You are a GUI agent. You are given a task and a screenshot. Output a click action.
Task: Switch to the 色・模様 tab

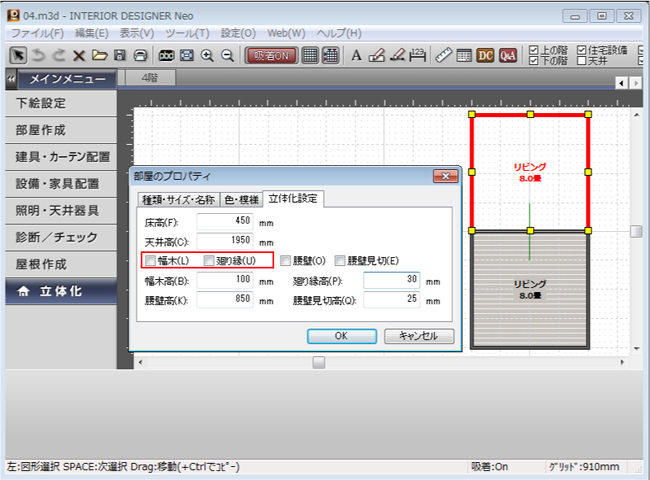point(240,199)
